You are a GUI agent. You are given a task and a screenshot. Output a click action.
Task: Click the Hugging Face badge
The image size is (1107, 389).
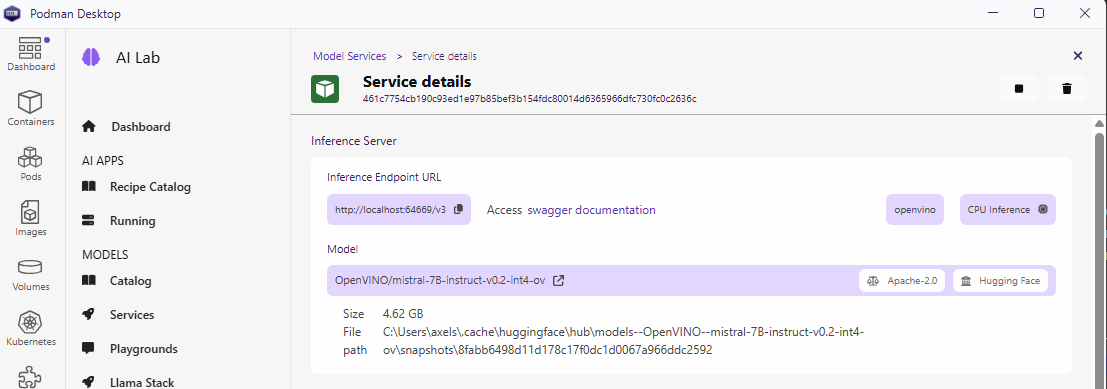[x=1000, y=280]
